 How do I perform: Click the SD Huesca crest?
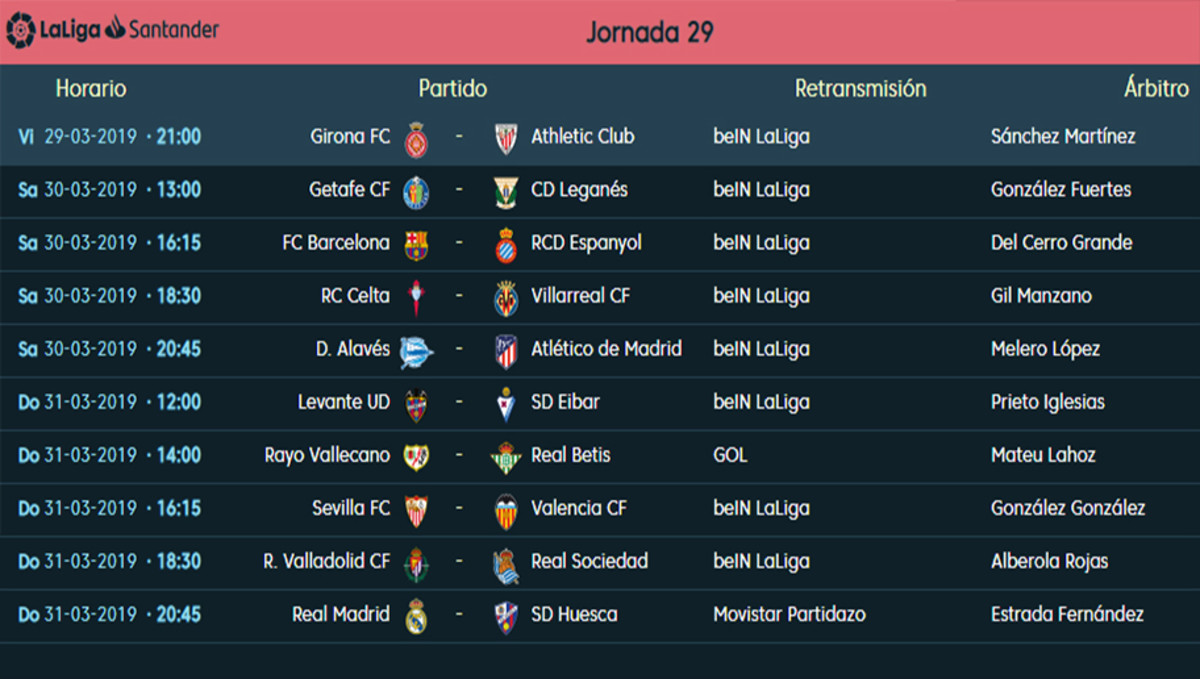click(507, 616)
